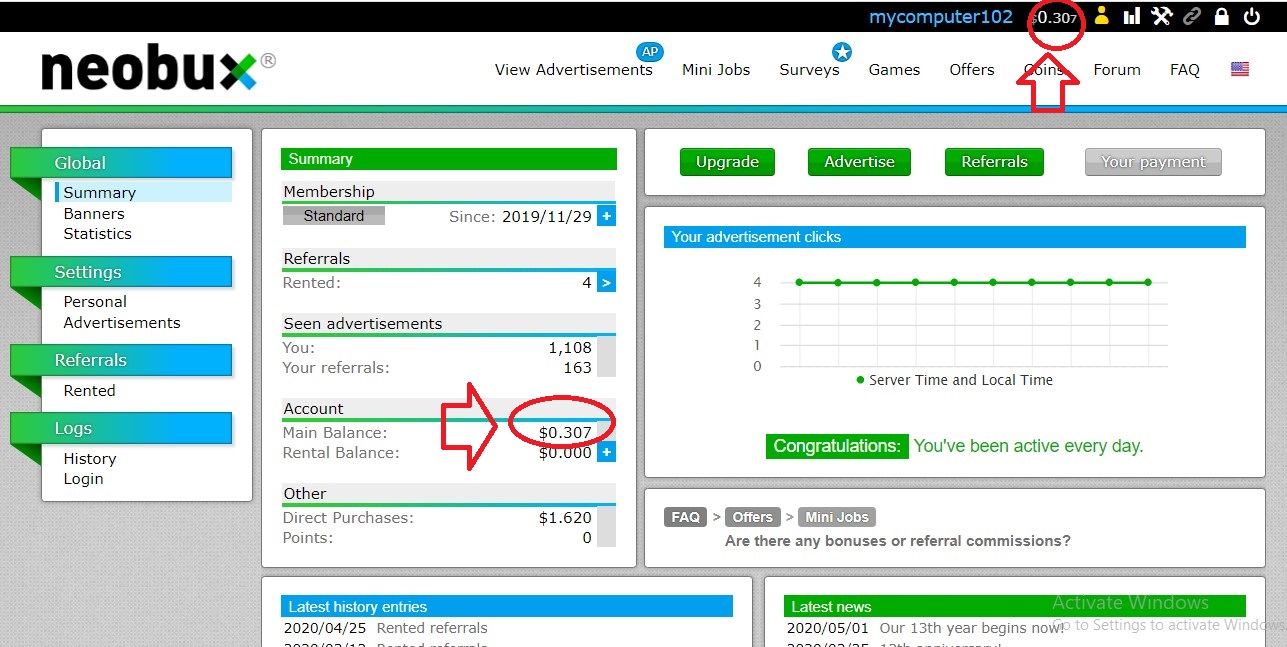
Task: Open Login under Logs
Action: click(83, 479)
